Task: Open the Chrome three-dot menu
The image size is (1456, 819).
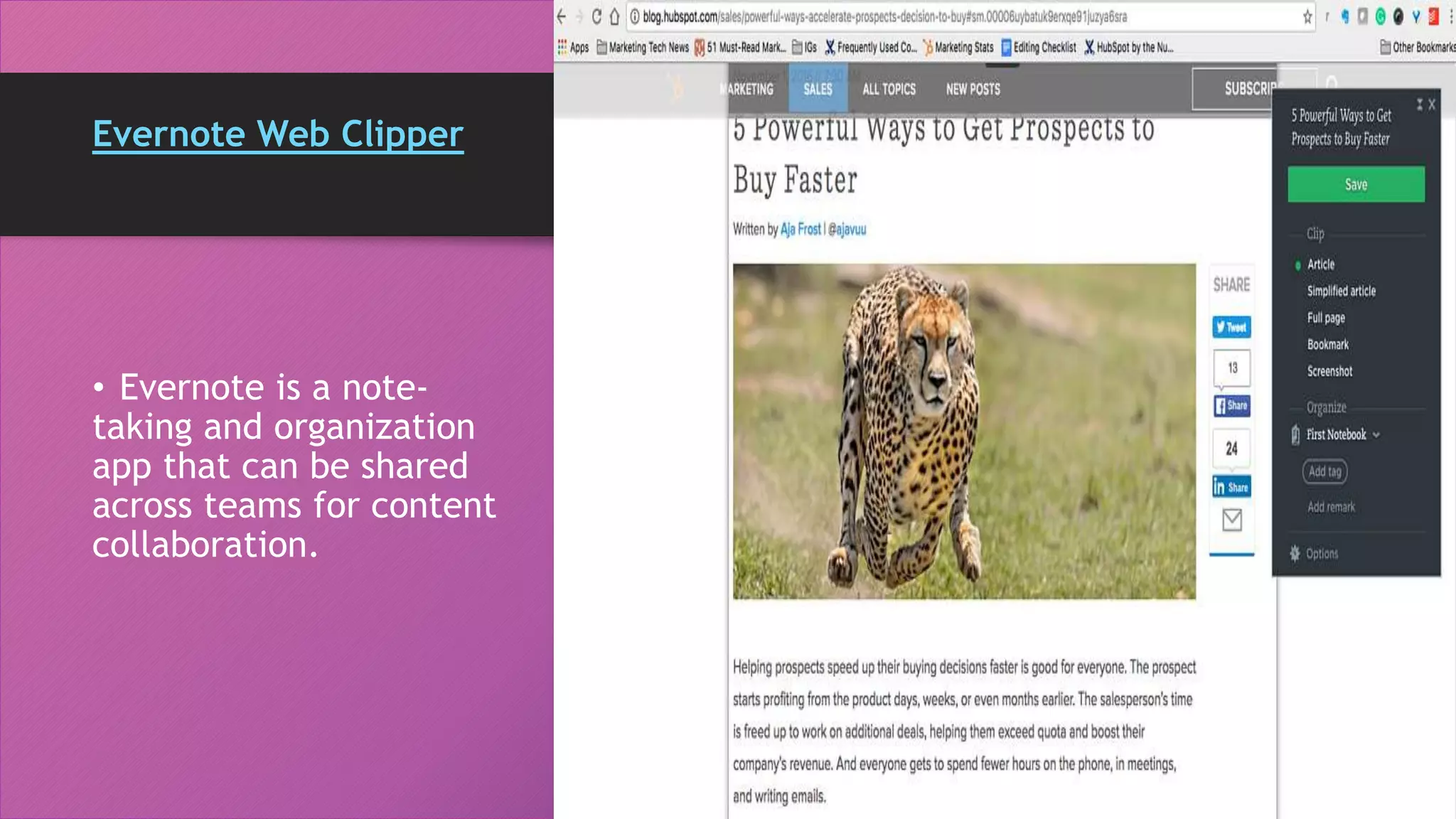Action: (1450, 16)
